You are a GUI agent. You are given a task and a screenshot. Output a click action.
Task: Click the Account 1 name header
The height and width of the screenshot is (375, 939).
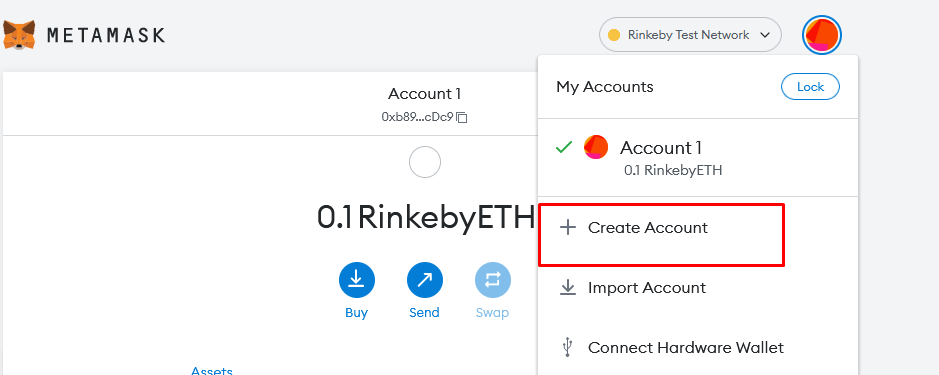pyautogui.click(x=425, y=94)
